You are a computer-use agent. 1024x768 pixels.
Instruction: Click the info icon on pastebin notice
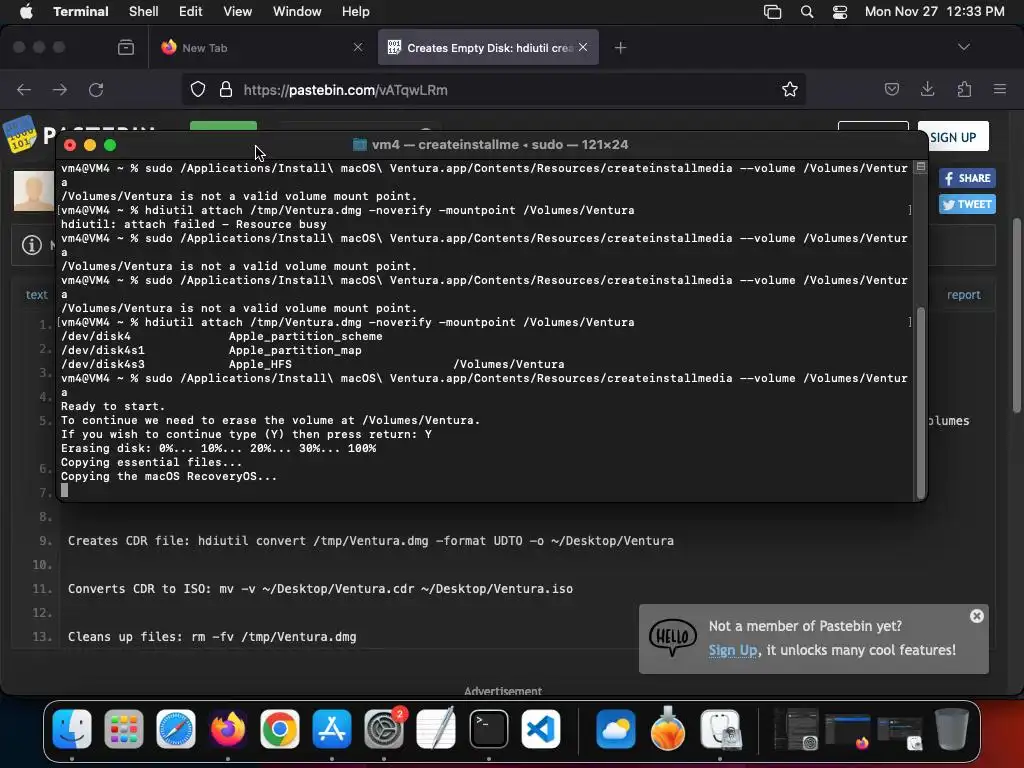[x=31, y=245]
